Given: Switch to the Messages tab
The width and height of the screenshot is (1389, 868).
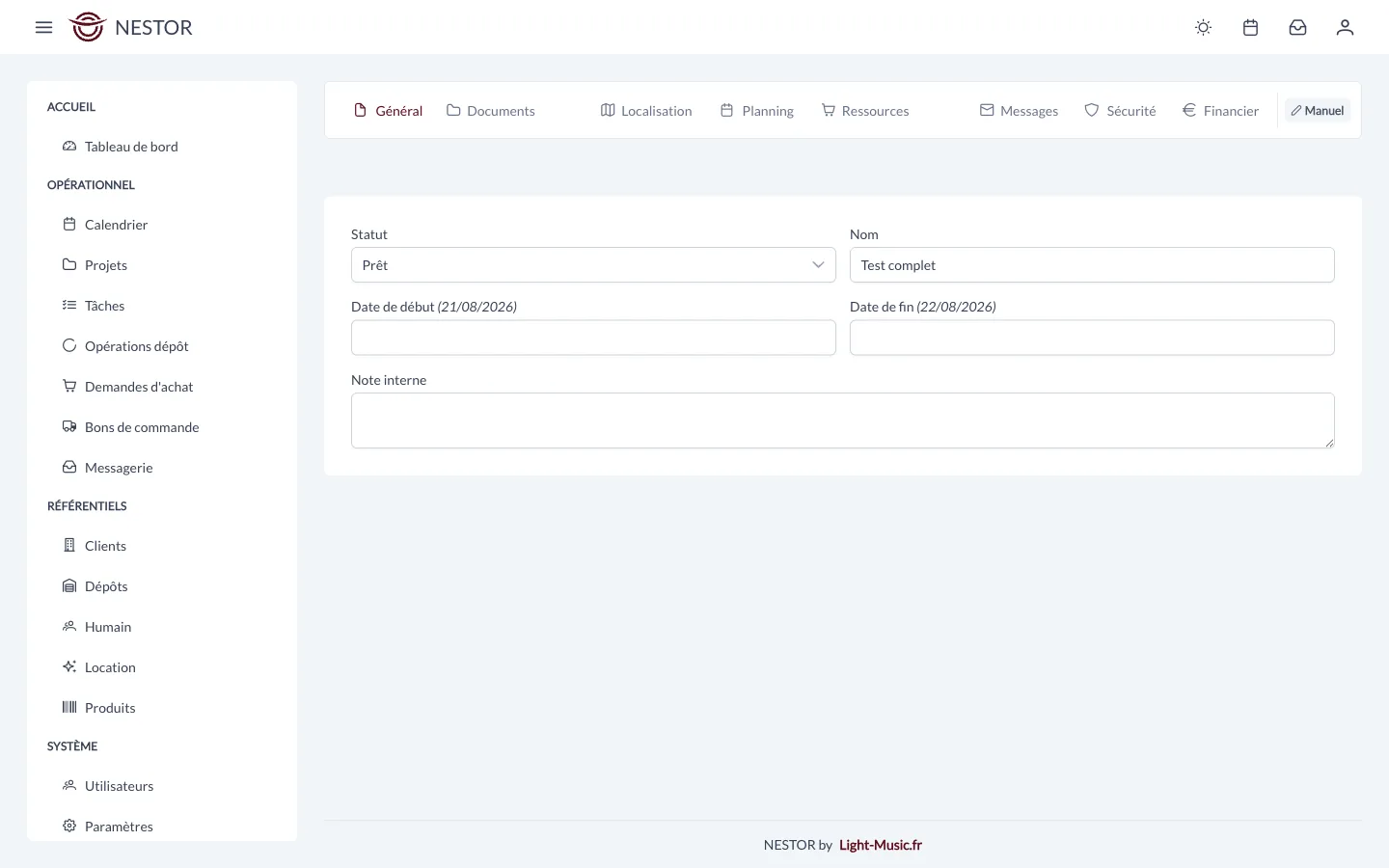Looking at the screenshot, I should pyautogui.click(x=1019, y=111).
